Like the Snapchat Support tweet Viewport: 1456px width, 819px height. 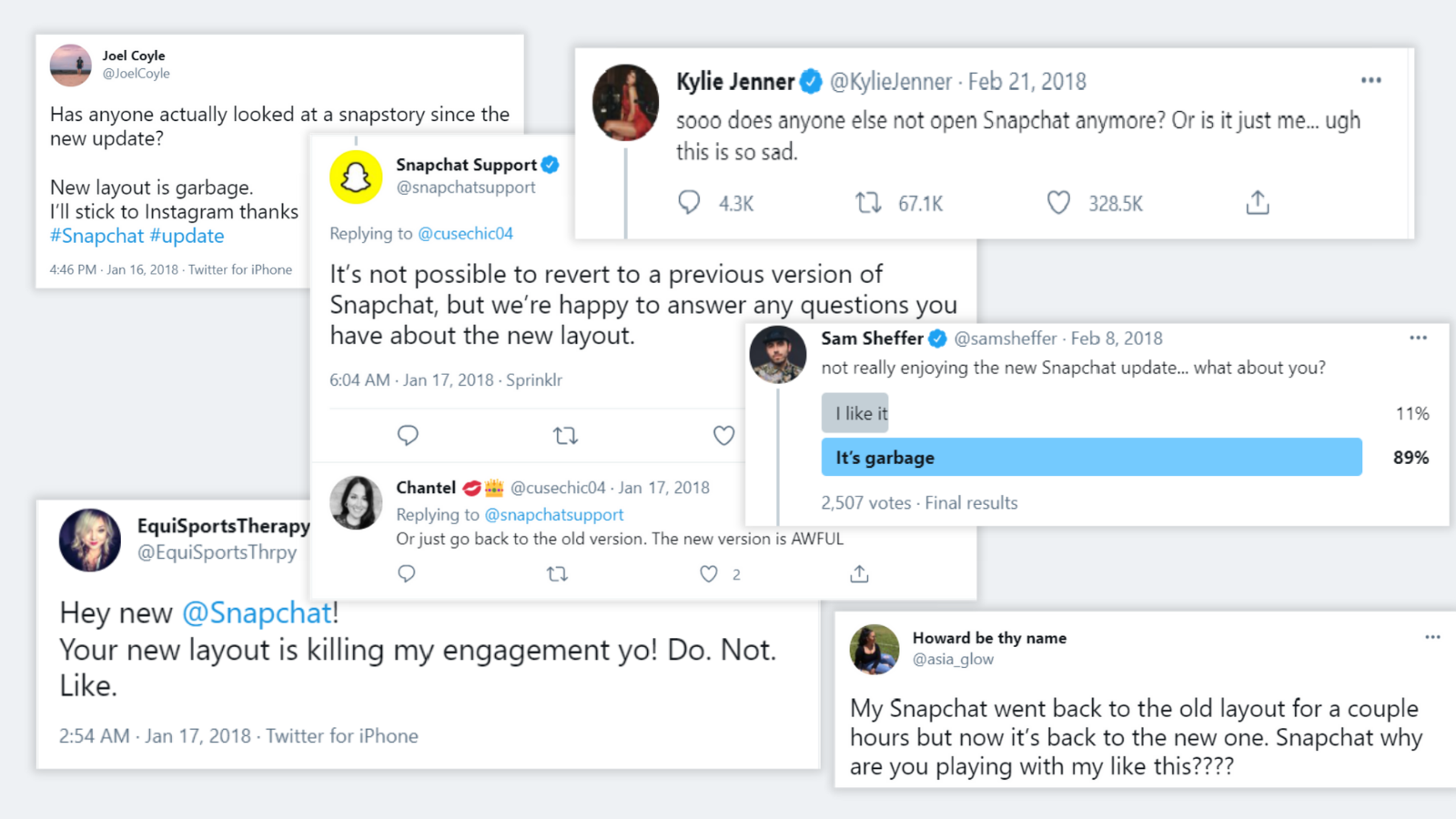[723, 436]
